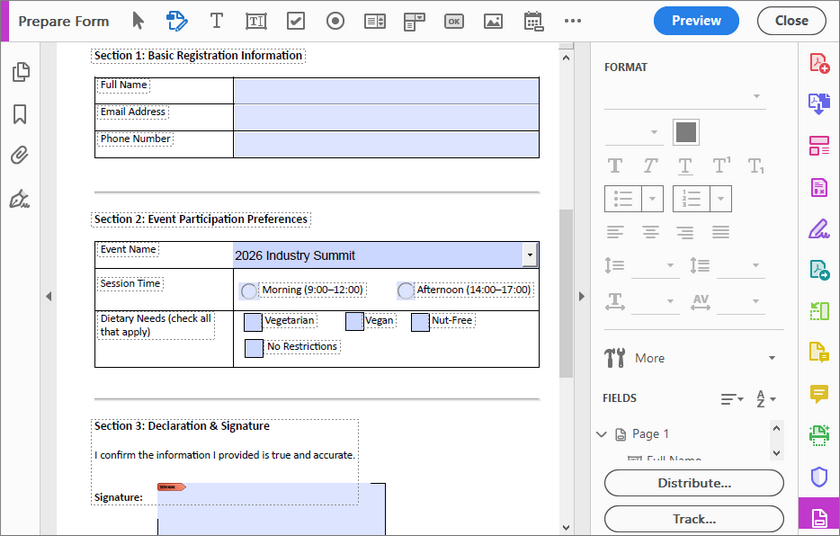Image resolution: width=840 pixels, height=536 pixels.
Task: Open the Organize Pages tool
Action: click(819, 146)
